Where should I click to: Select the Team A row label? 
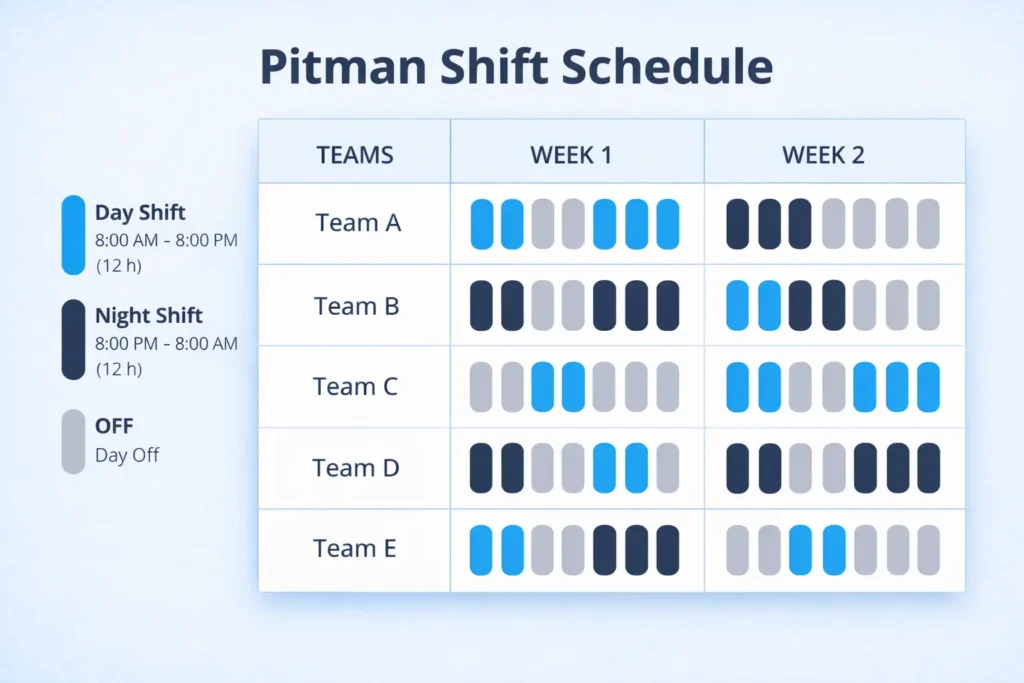pyautogui.click(x=358, y=223)
